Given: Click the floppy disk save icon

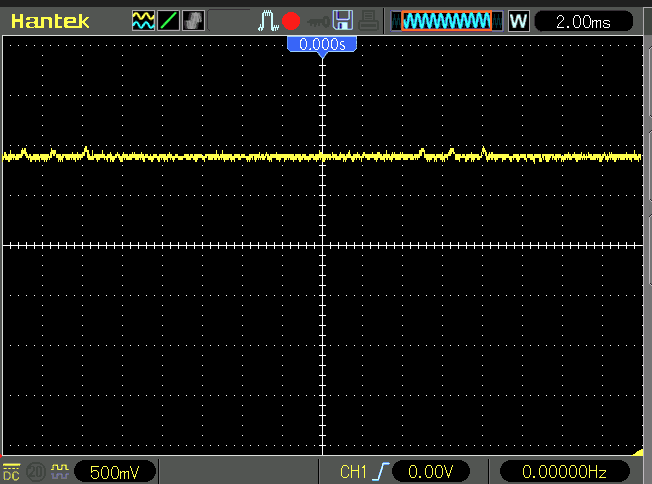Looking at the screenshot, I should point(343,20).
